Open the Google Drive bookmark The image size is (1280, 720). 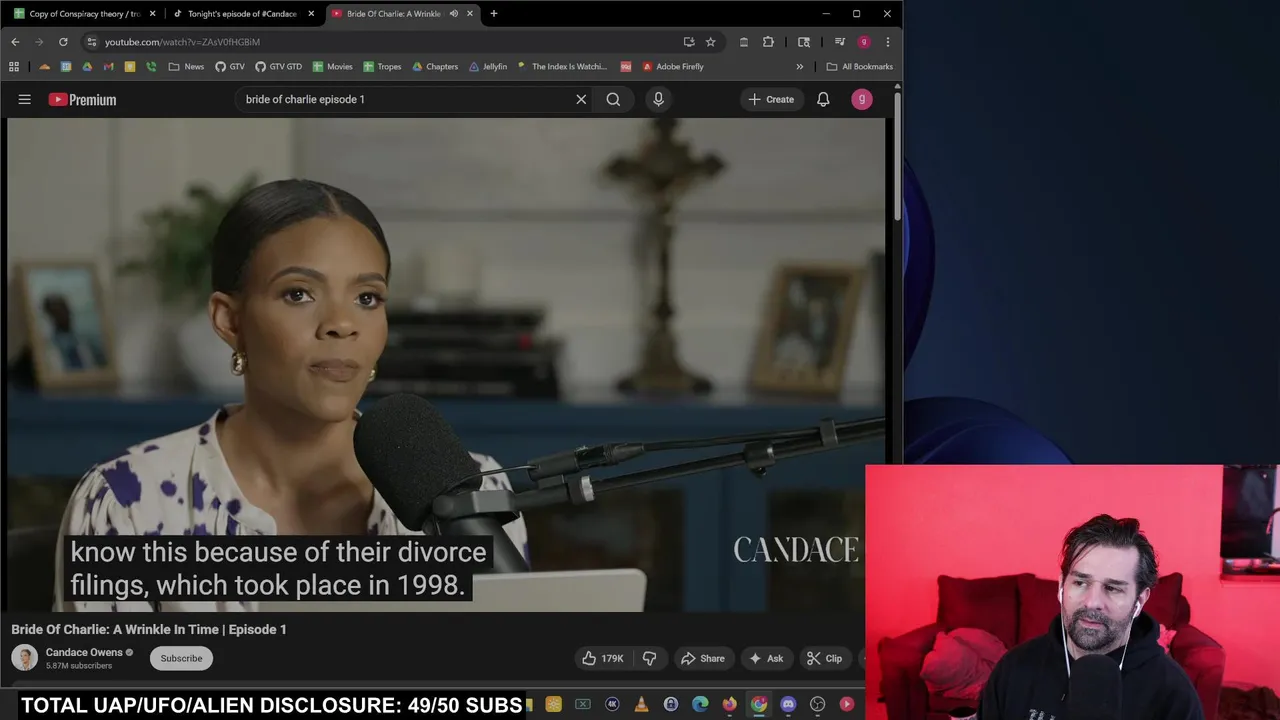coord(87,67)
